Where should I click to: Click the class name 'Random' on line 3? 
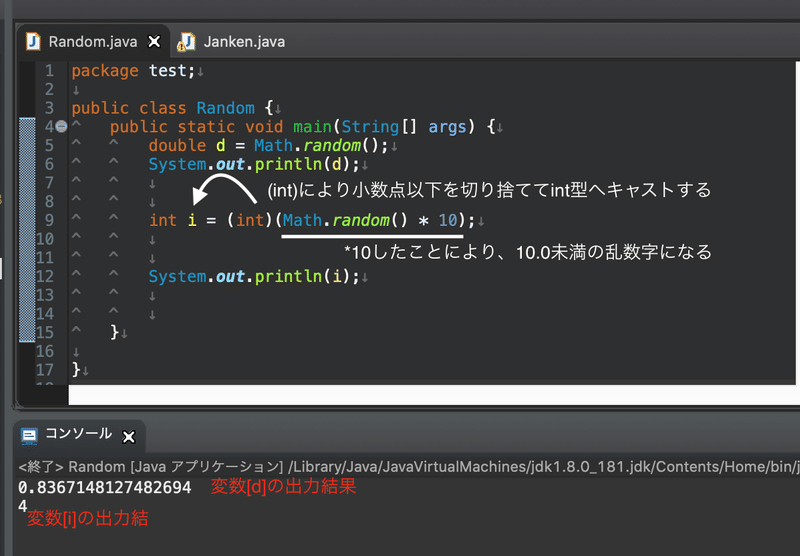point(226,108)
